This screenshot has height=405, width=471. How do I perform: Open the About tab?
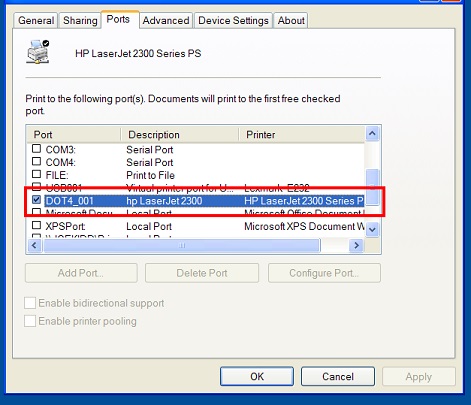coord(291,21)
